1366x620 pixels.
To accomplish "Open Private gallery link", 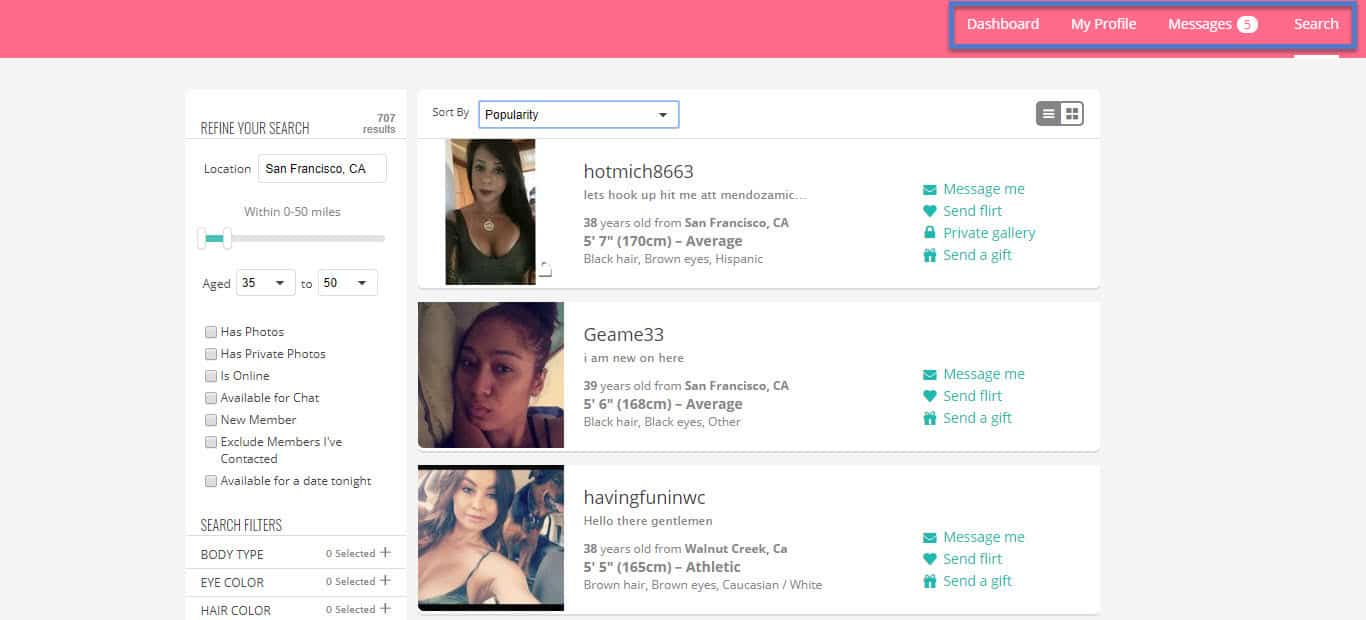I will pos(989,233).
